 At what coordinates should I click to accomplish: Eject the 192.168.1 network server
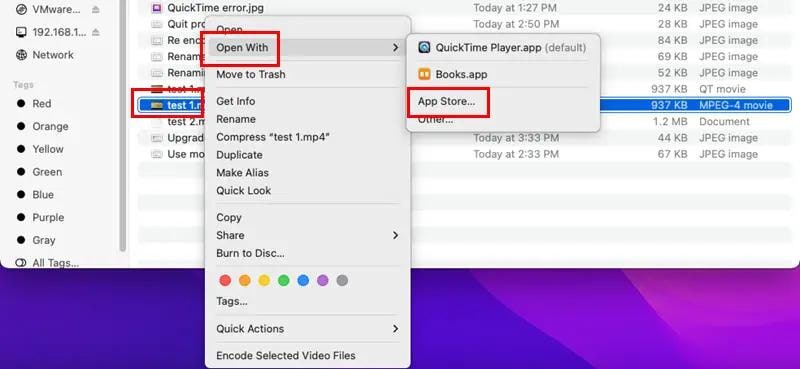click(x=96, y=32)
